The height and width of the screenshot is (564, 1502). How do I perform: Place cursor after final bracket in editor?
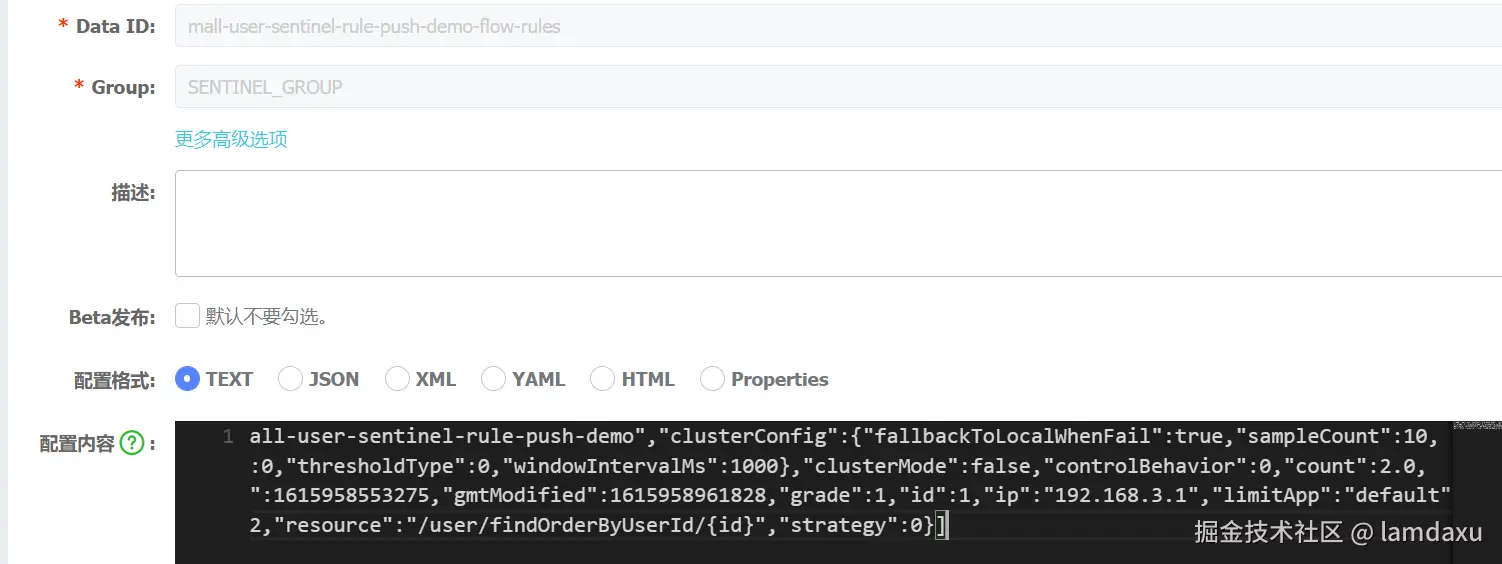click(x=944, y=525)
